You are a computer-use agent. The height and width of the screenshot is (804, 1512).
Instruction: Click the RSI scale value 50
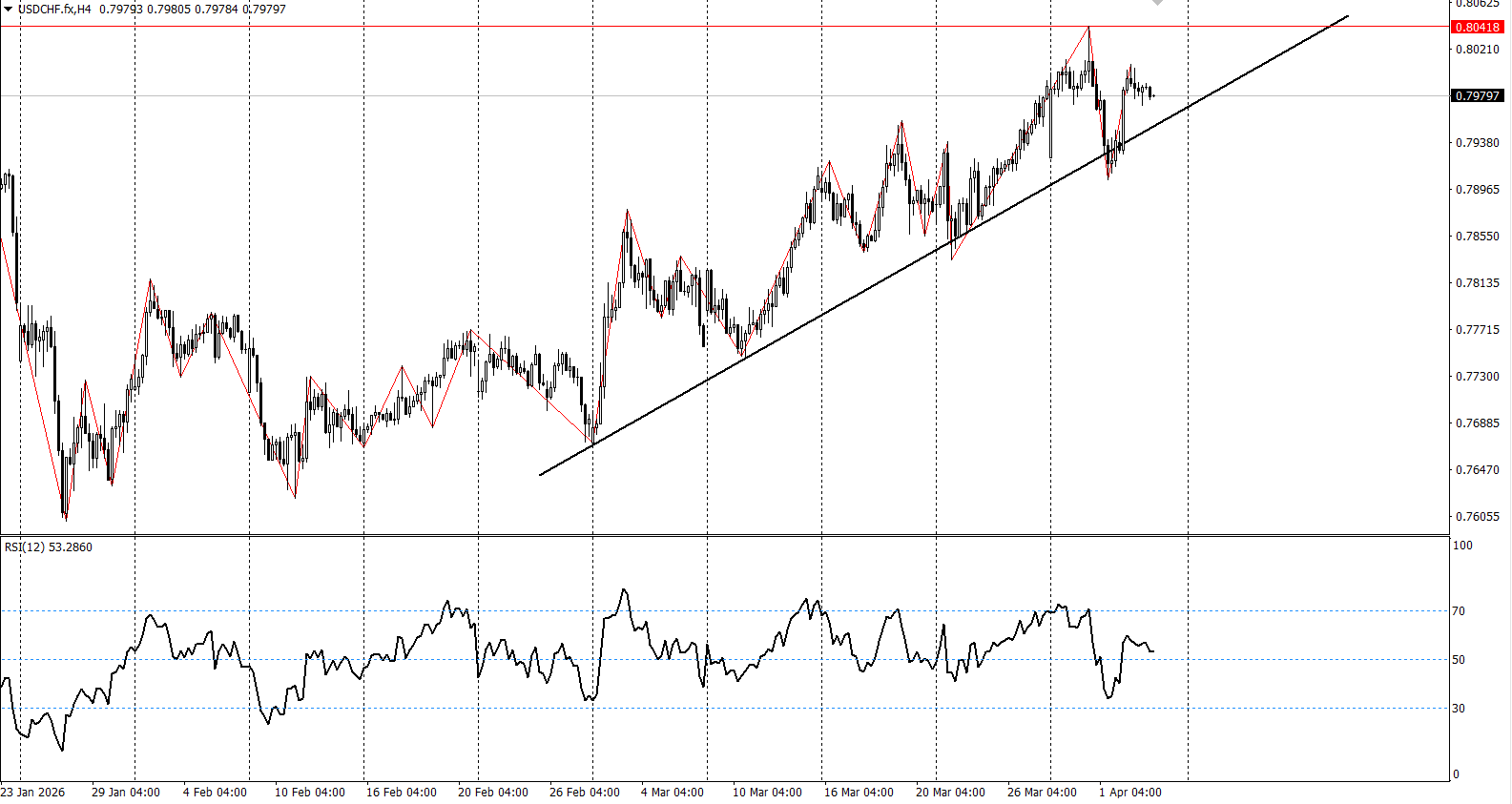tap(1459, 659)
